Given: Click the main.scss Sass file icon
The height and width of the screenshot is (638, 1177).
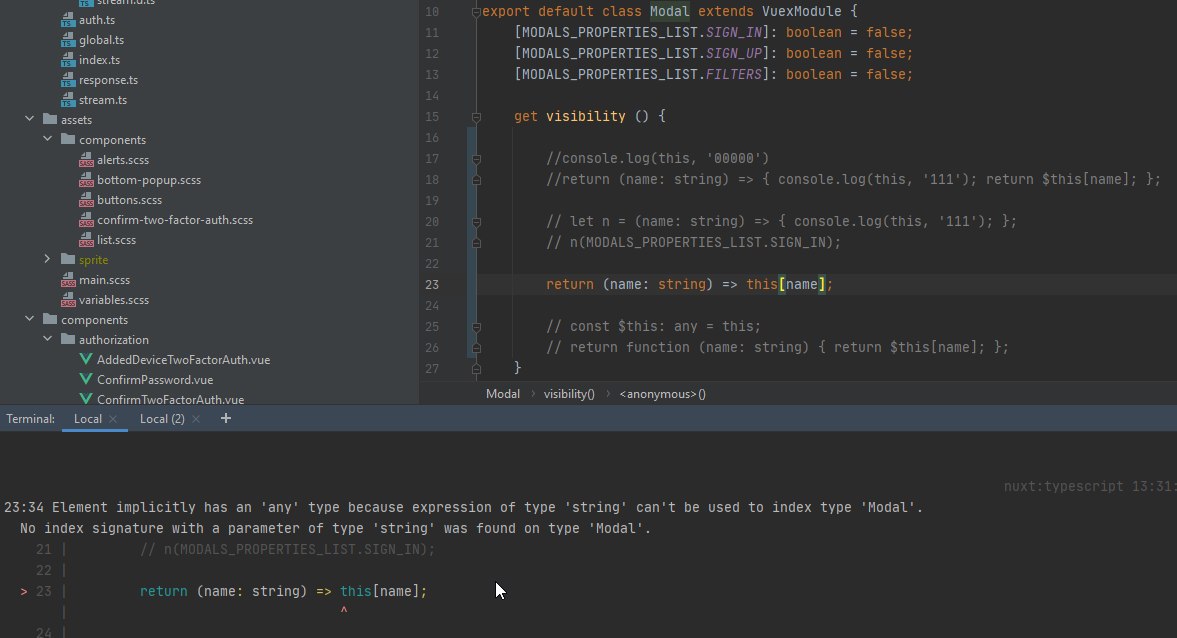Looking at the screenshot, I should 68,280.
